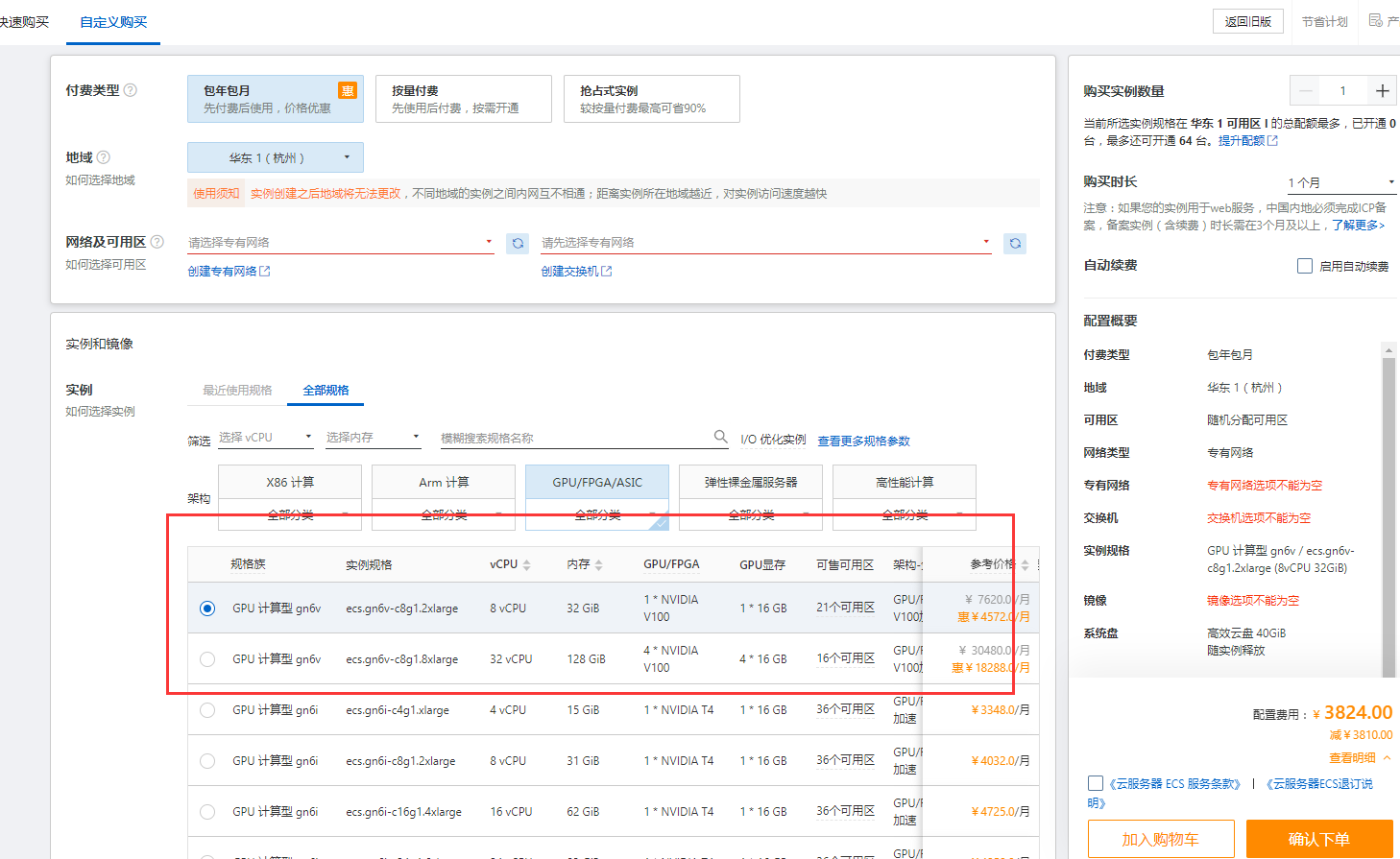Image resolution: width=1400 pixels, height=859 pixels.
Task: Sort table by vCPU column arrows
Action: 526,565
